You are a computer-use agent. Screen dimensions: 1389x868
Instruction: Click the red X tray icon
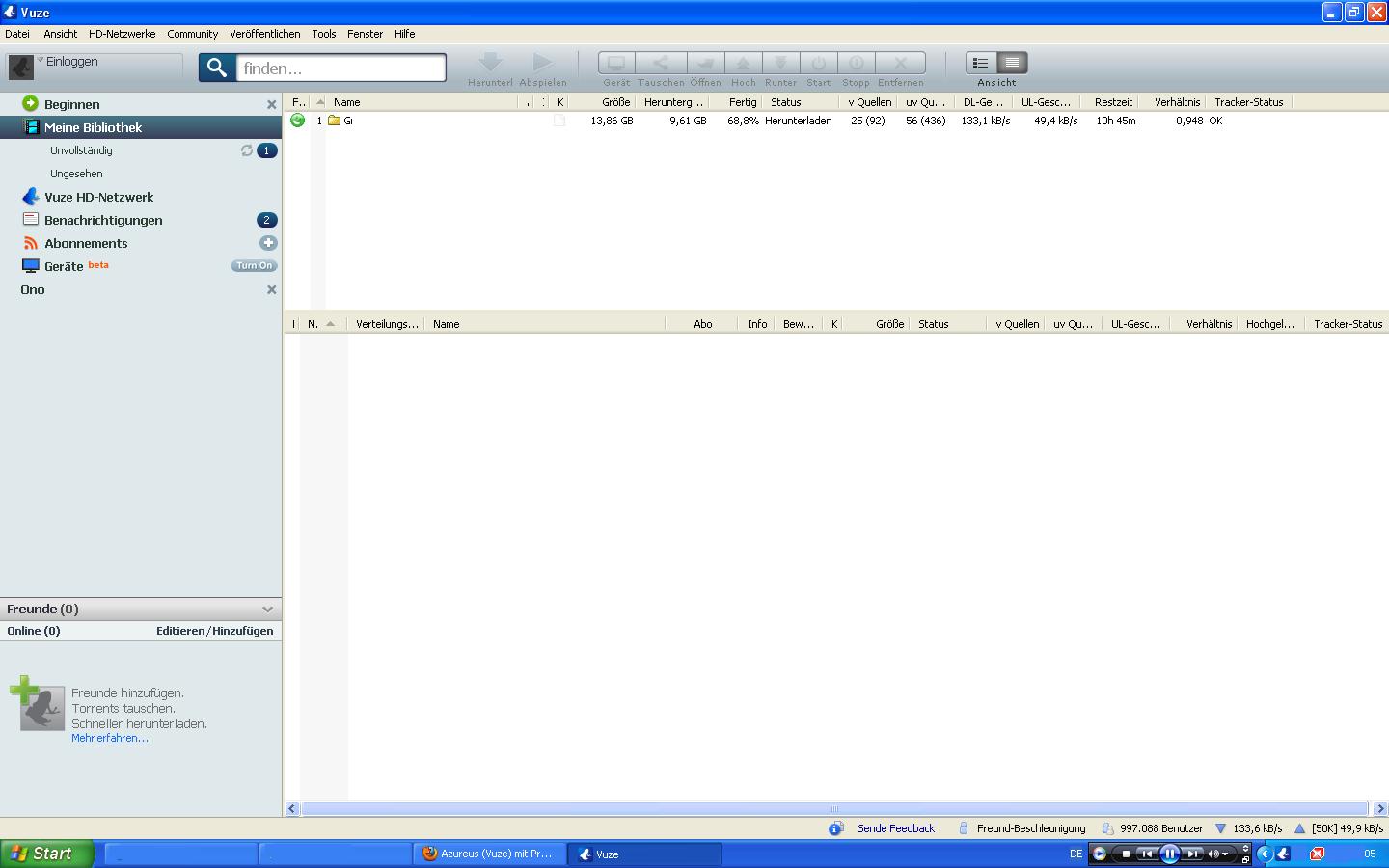coord(1317,854)
